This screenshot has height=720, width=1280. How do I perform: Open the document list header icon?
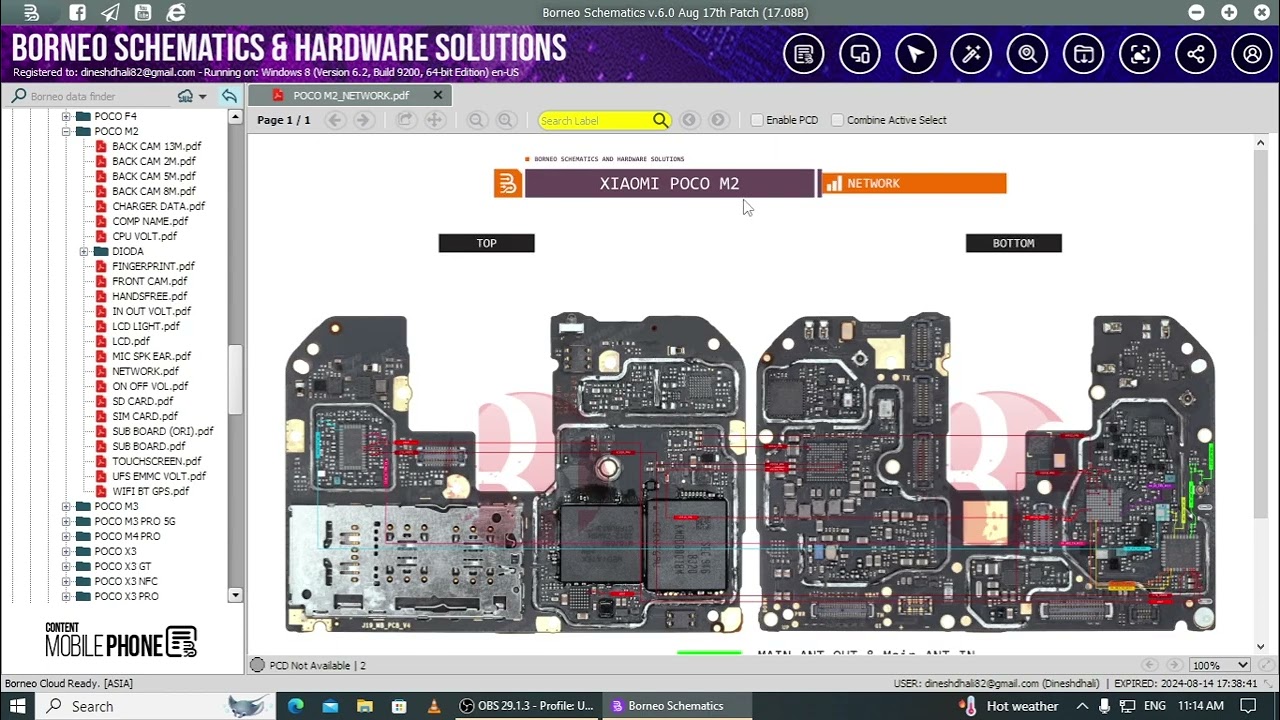click(804, 54)
